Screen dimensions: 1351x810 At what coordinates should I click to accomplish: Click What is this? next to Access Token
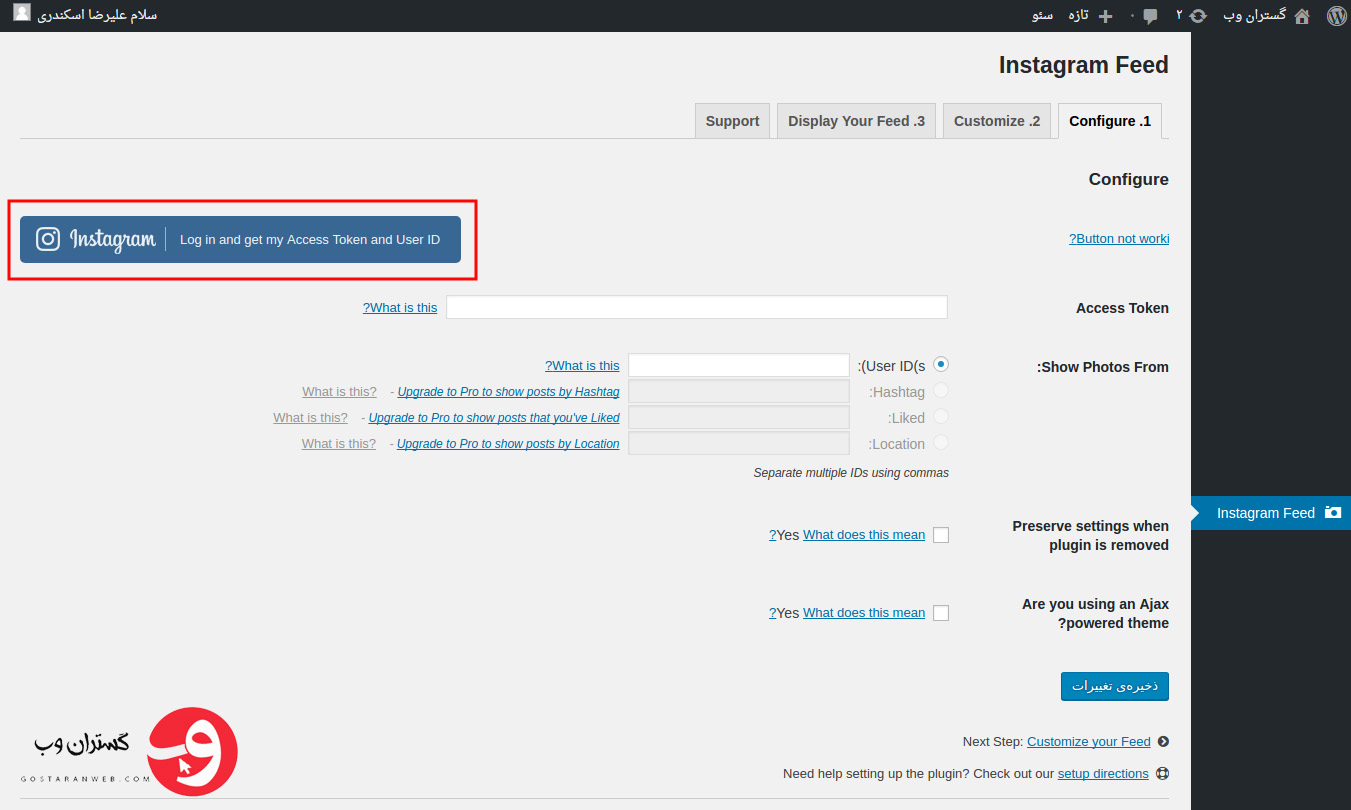point(400,308)
